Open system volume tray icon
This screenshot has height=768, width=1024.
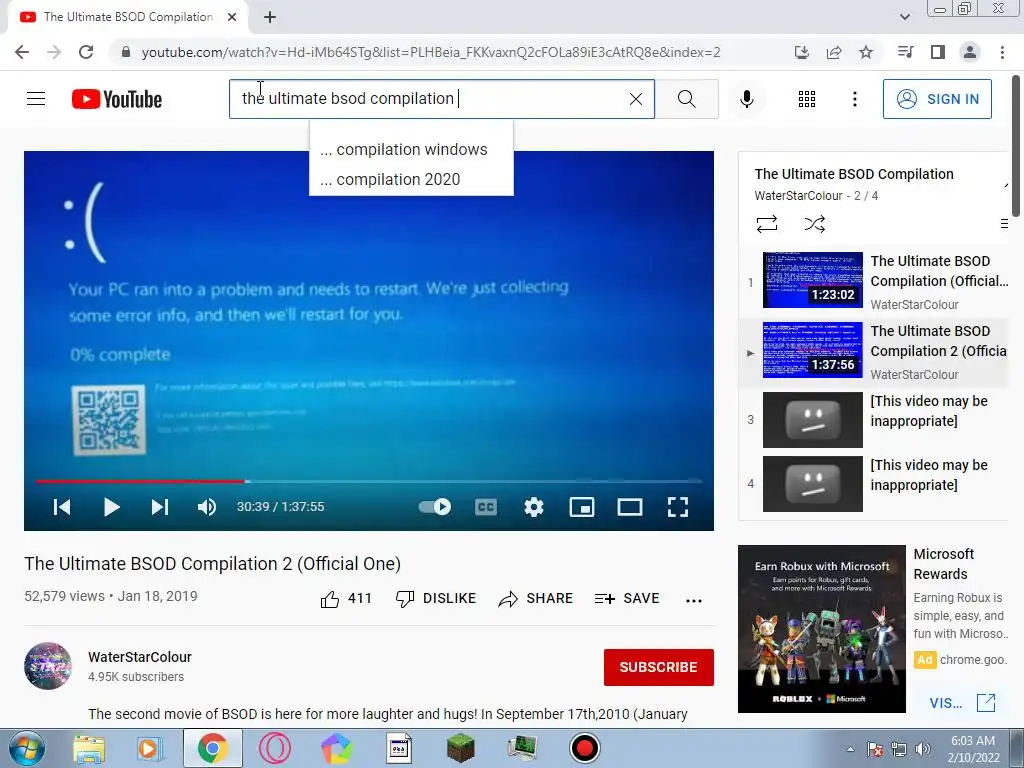[x=923, y=749]
